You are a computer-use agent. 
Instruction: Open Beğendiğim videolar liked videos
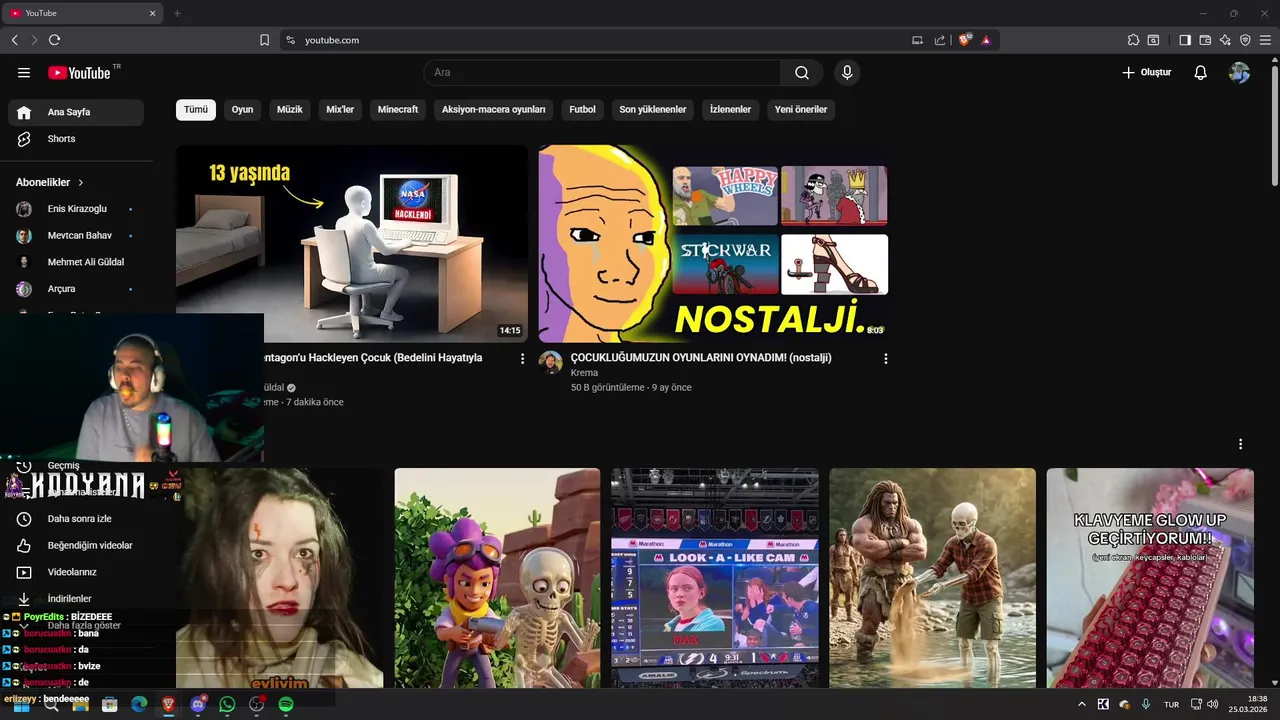click(x=76, y=546)
